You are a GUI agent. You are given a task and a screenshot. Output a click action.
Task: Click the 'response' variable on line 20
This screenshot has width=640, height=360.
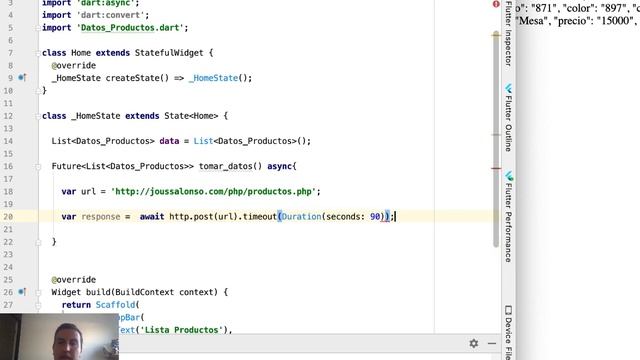coord(101,217)
